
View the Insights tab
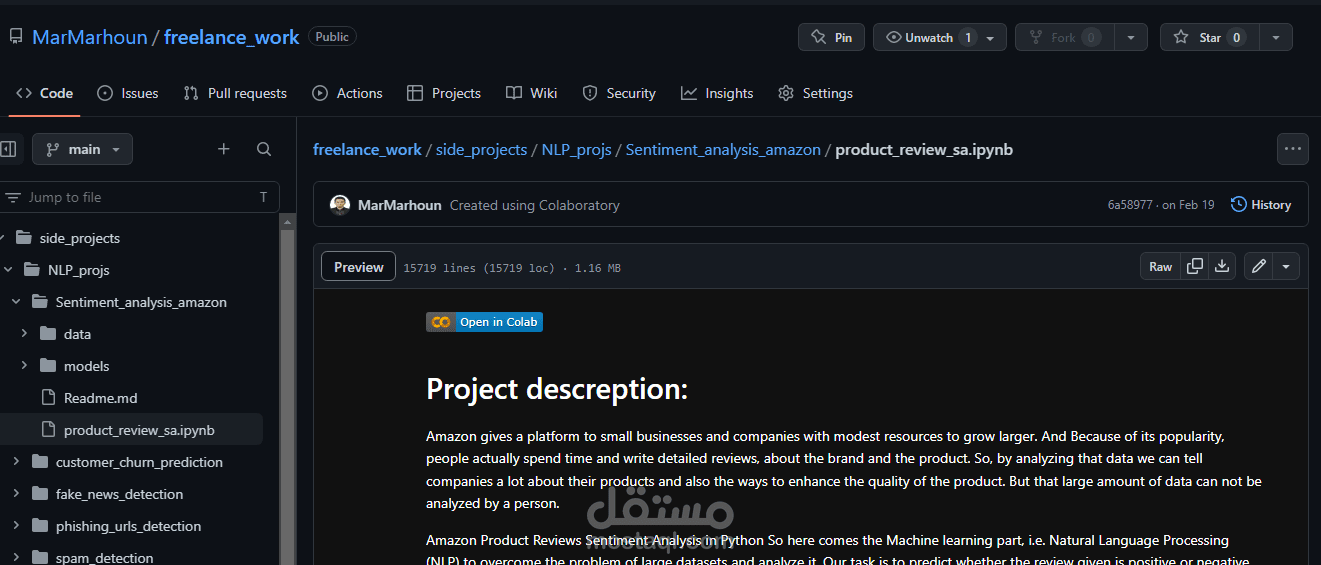(x=717, y=93)
